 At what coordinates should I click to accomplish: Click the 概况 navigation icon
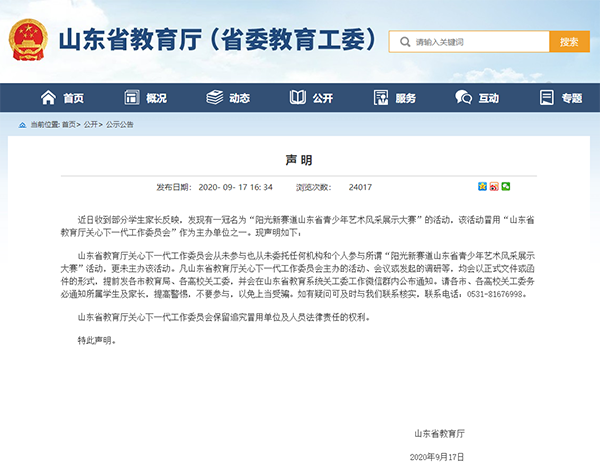tap(131, 98)
